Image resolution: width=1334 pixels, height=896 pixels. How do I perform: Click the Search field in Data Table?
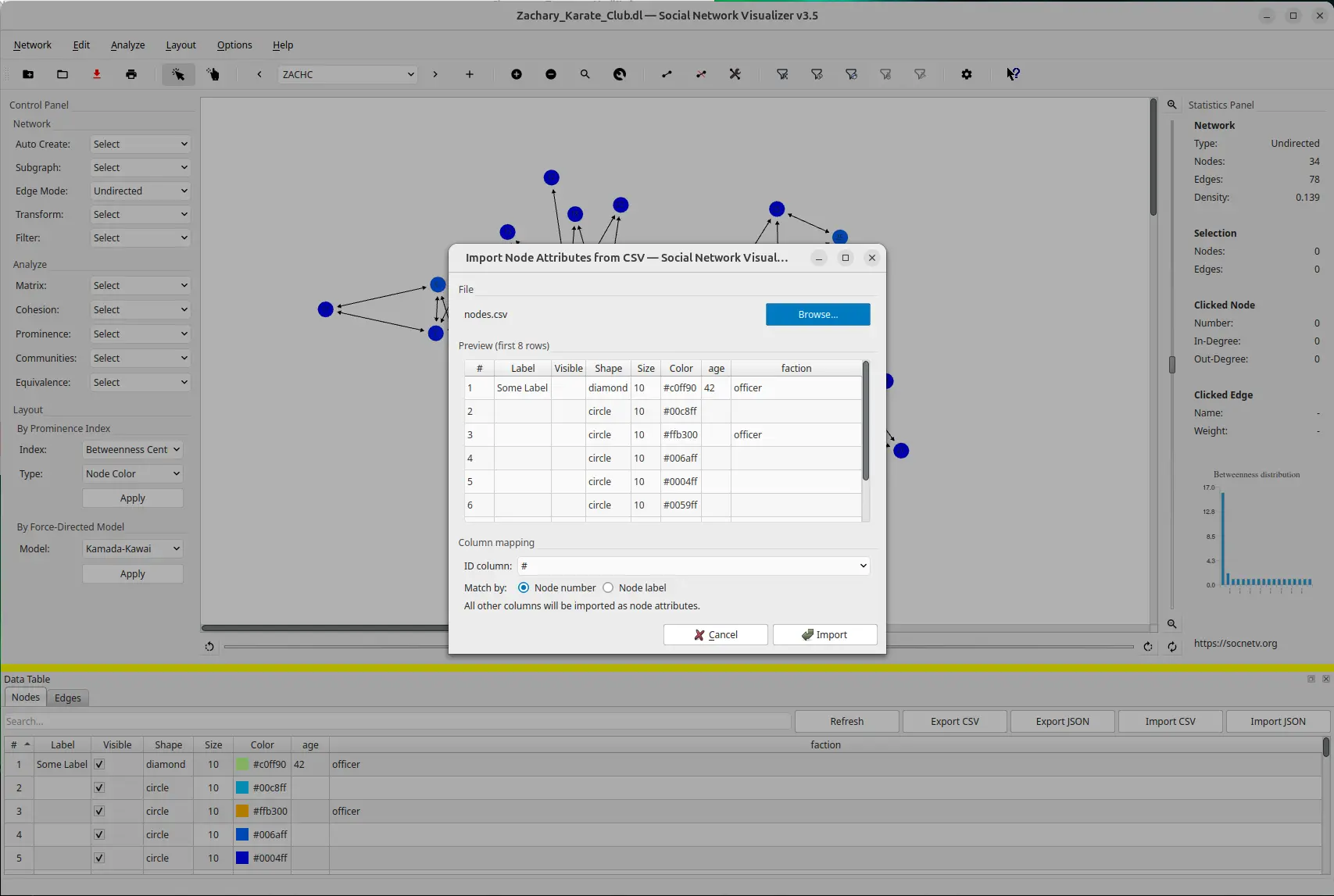click(397, 721)
